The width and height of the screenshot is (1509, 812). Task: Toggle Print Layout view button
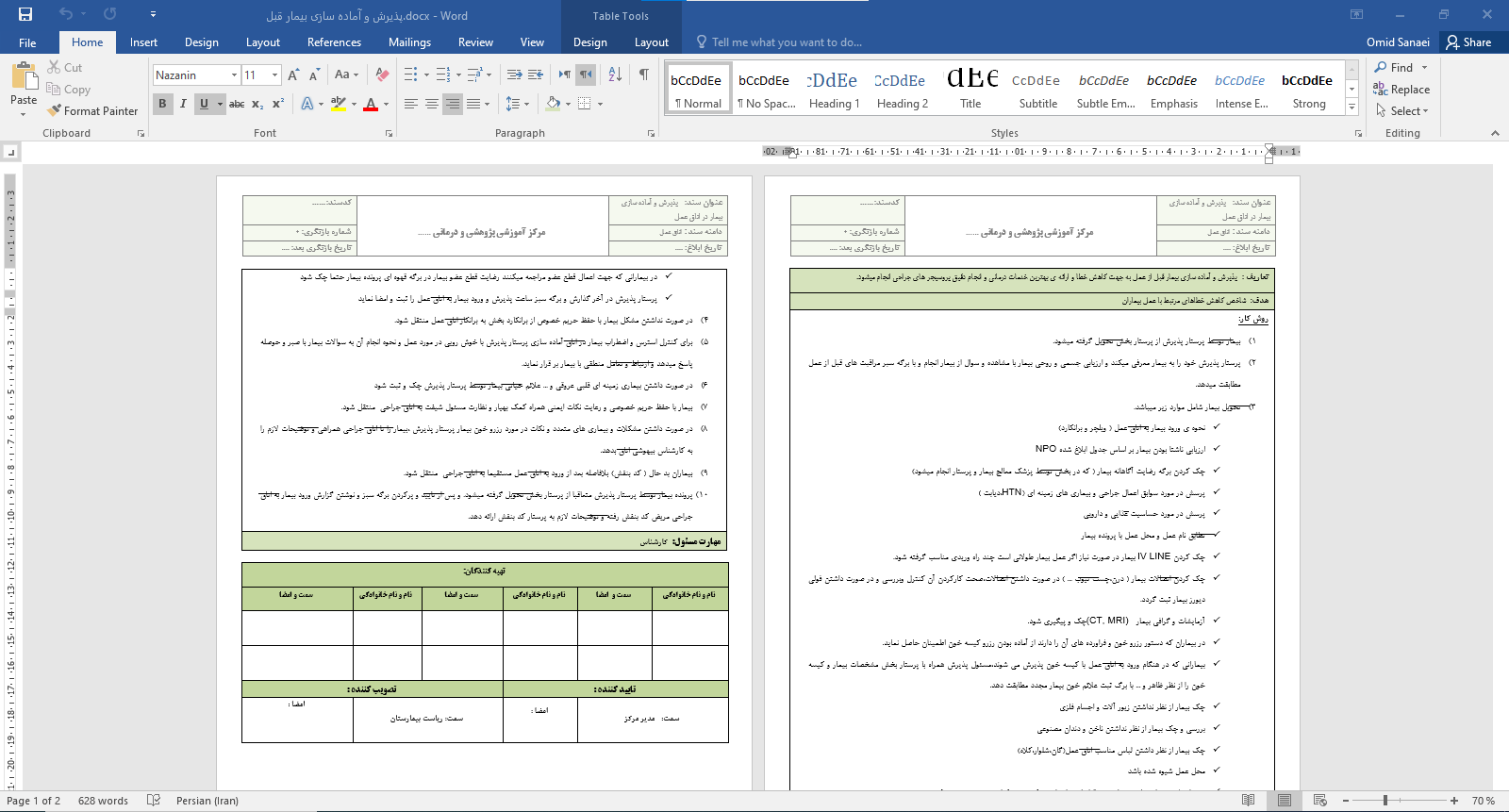point(1285,801)
